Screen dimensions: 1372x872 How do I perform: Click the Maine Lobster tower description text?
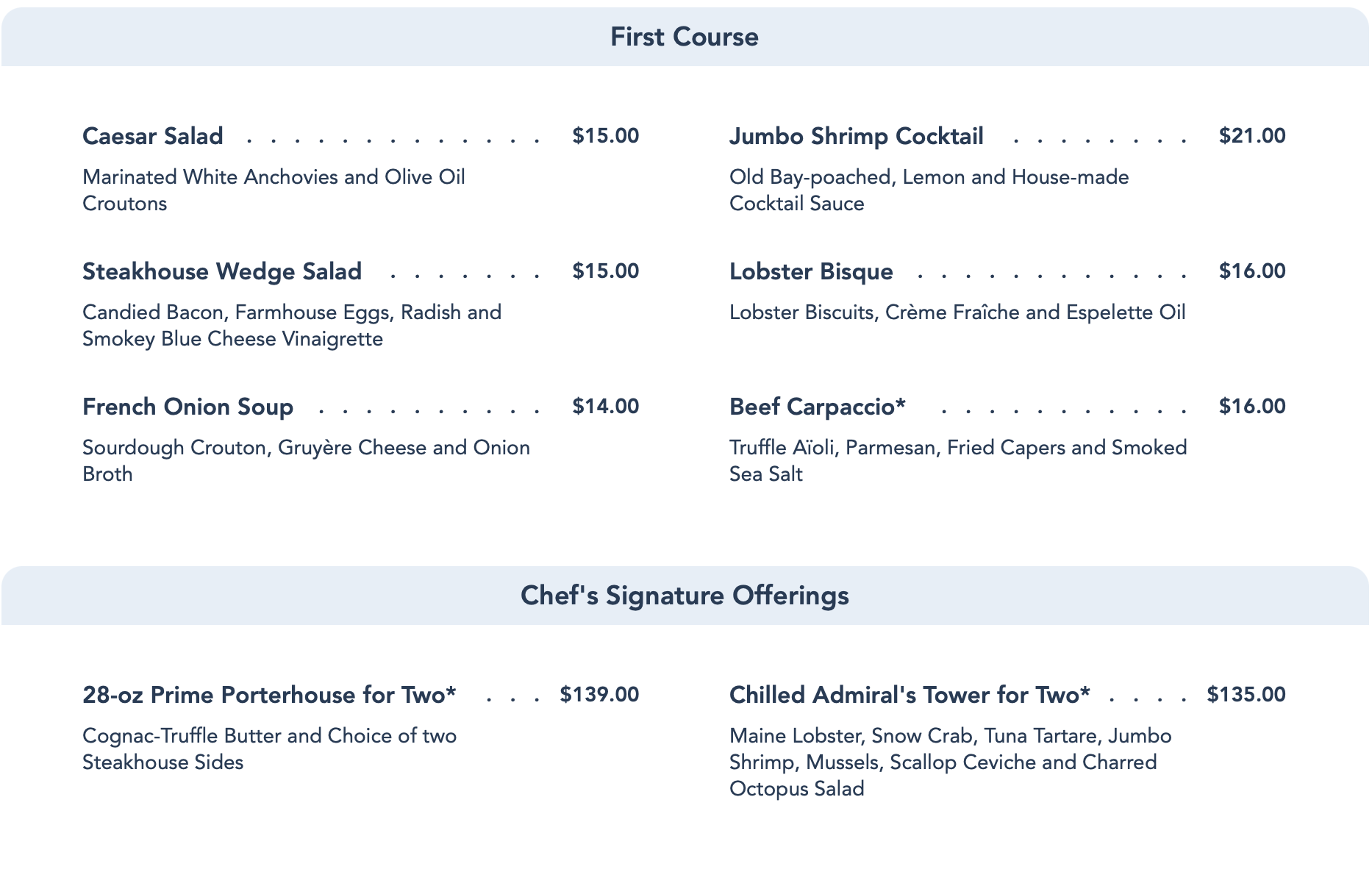tap(951, 762)
